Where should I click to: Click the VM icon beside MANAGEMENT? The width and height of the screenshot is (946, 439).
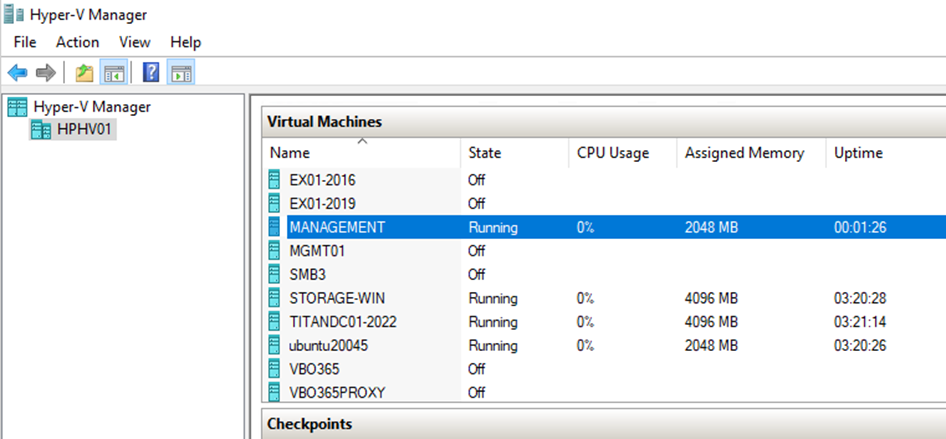tap(275, 227)
